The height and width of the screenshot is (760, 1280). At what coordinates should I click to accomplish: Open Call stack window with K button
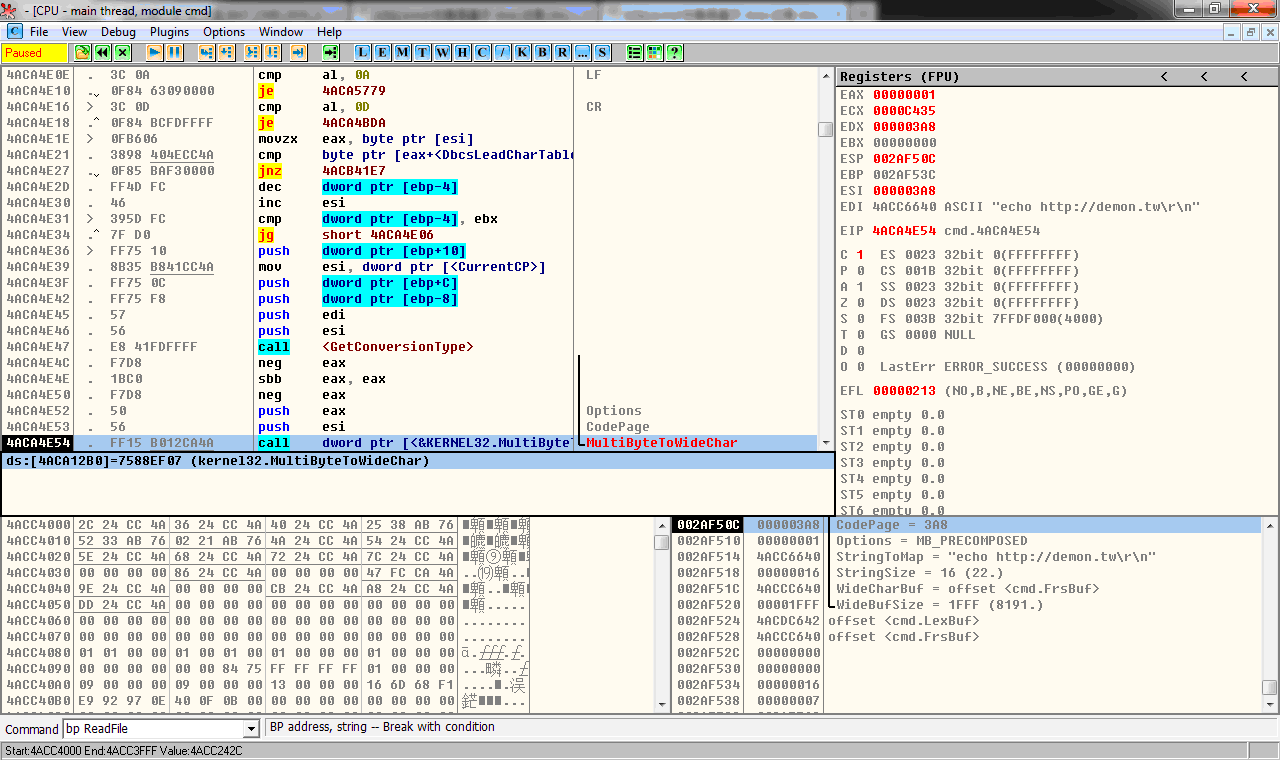(522, 52)
